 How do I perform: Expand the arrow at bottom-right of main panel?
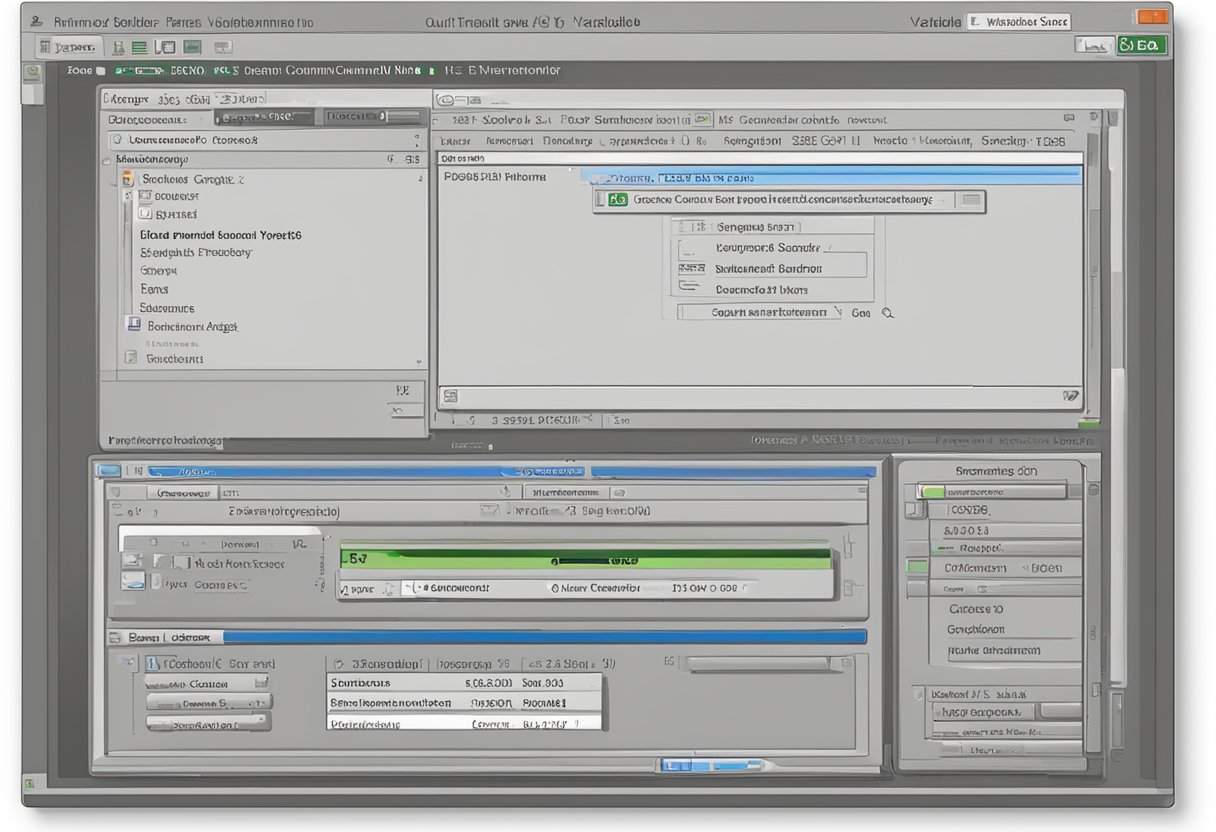[1070, 396]
